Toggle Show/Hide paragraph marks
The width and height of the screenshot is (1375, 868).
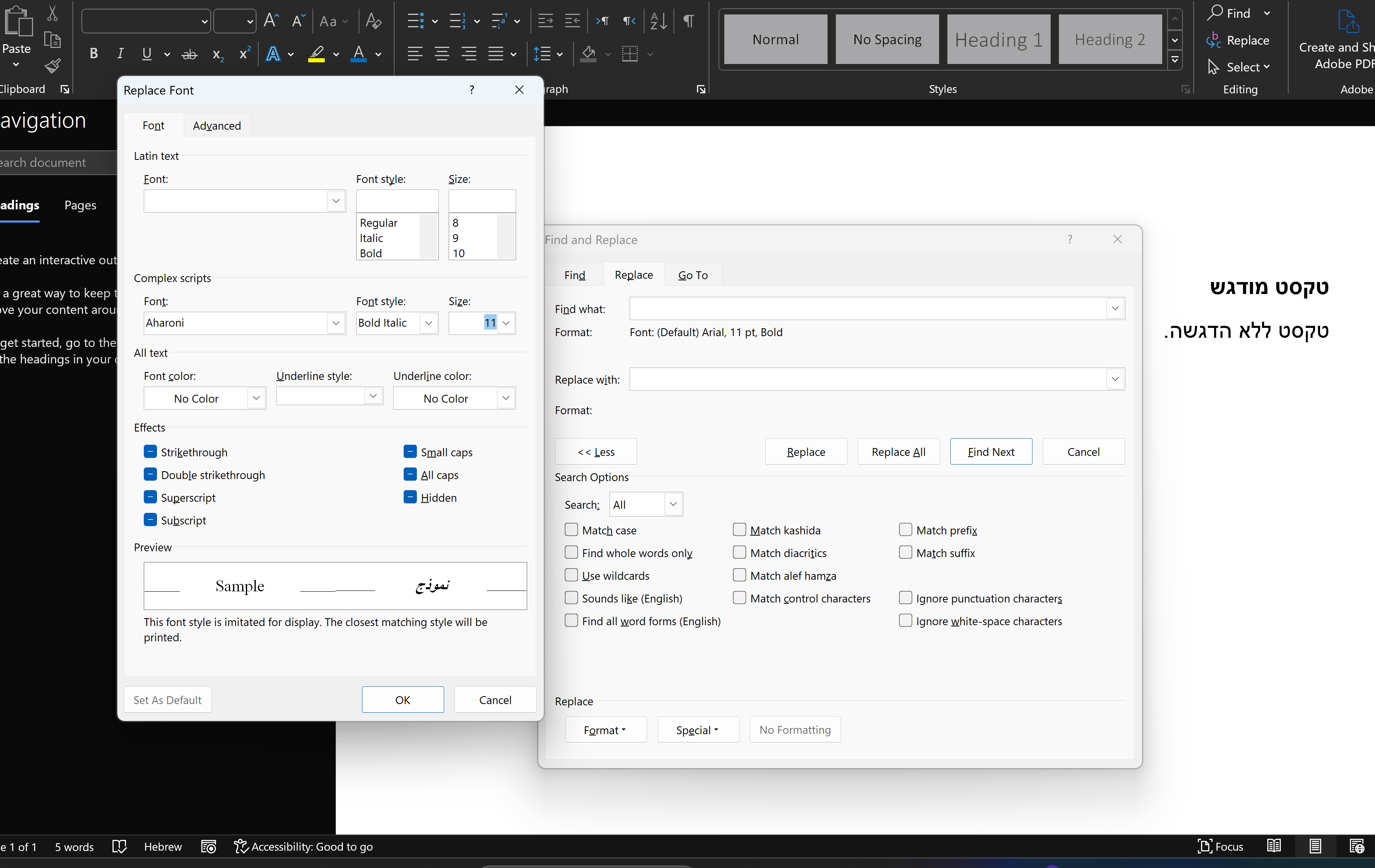coord(689,21)
